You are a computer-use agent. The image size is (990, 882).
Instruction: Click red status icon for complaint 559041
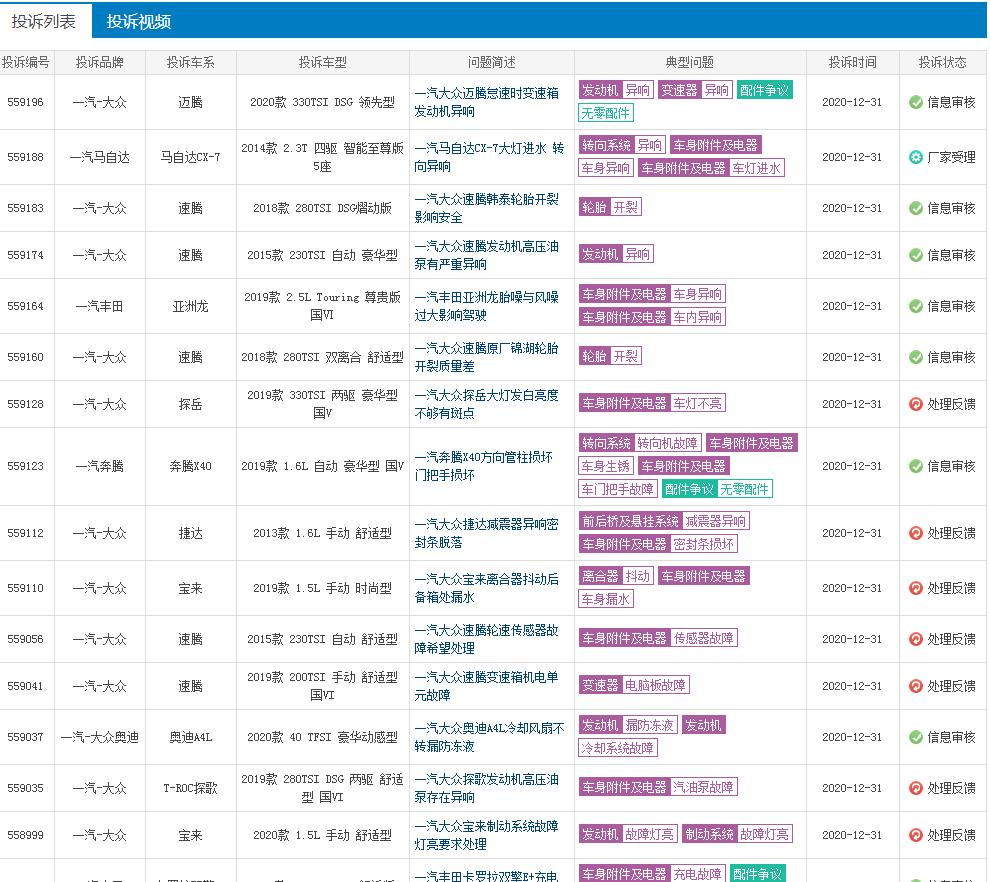pos(915,686)
